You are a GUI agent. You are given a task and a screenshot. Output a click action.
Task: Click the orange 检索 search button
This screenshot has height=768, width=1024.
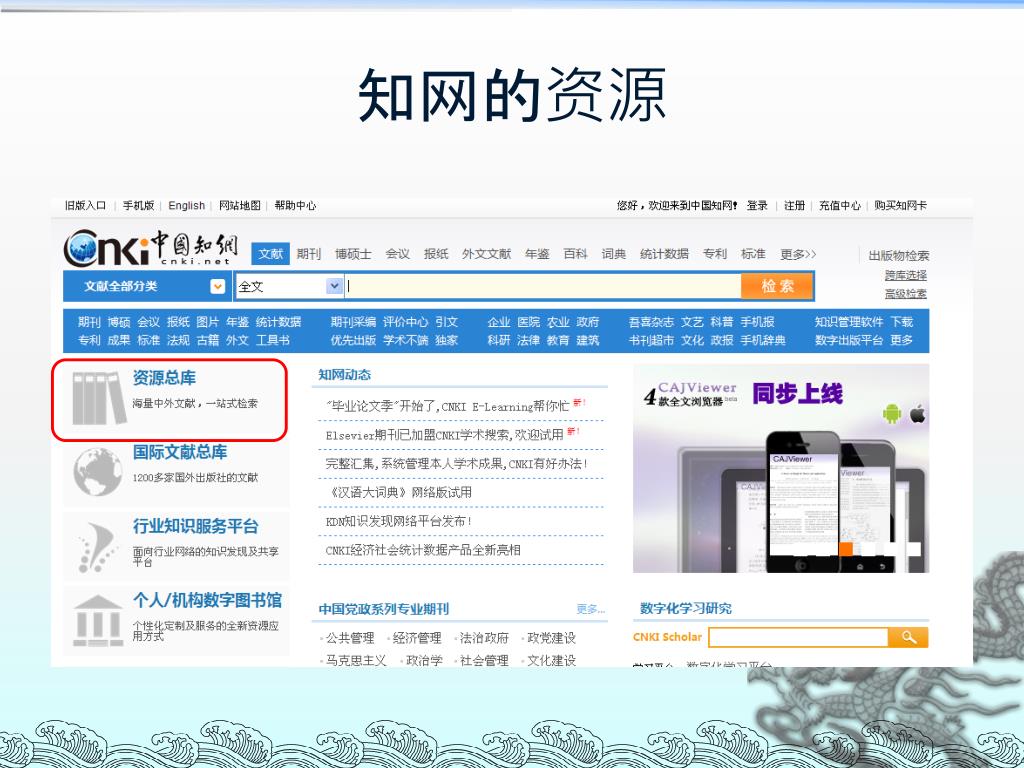(777, 286)
